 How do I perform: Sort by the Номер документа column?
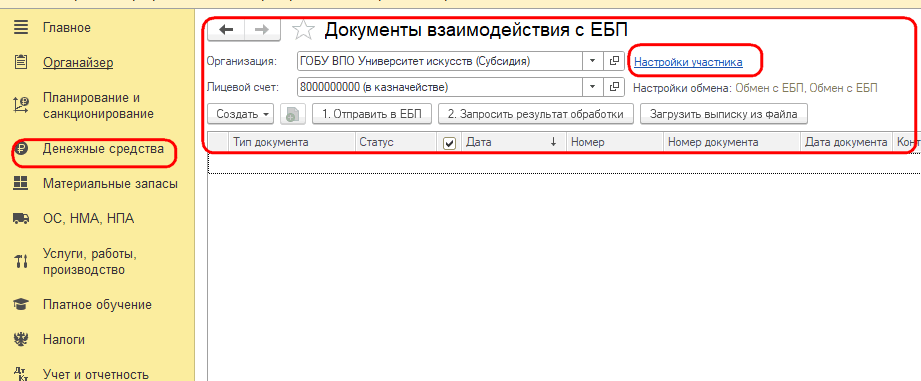tap(731, 143)
